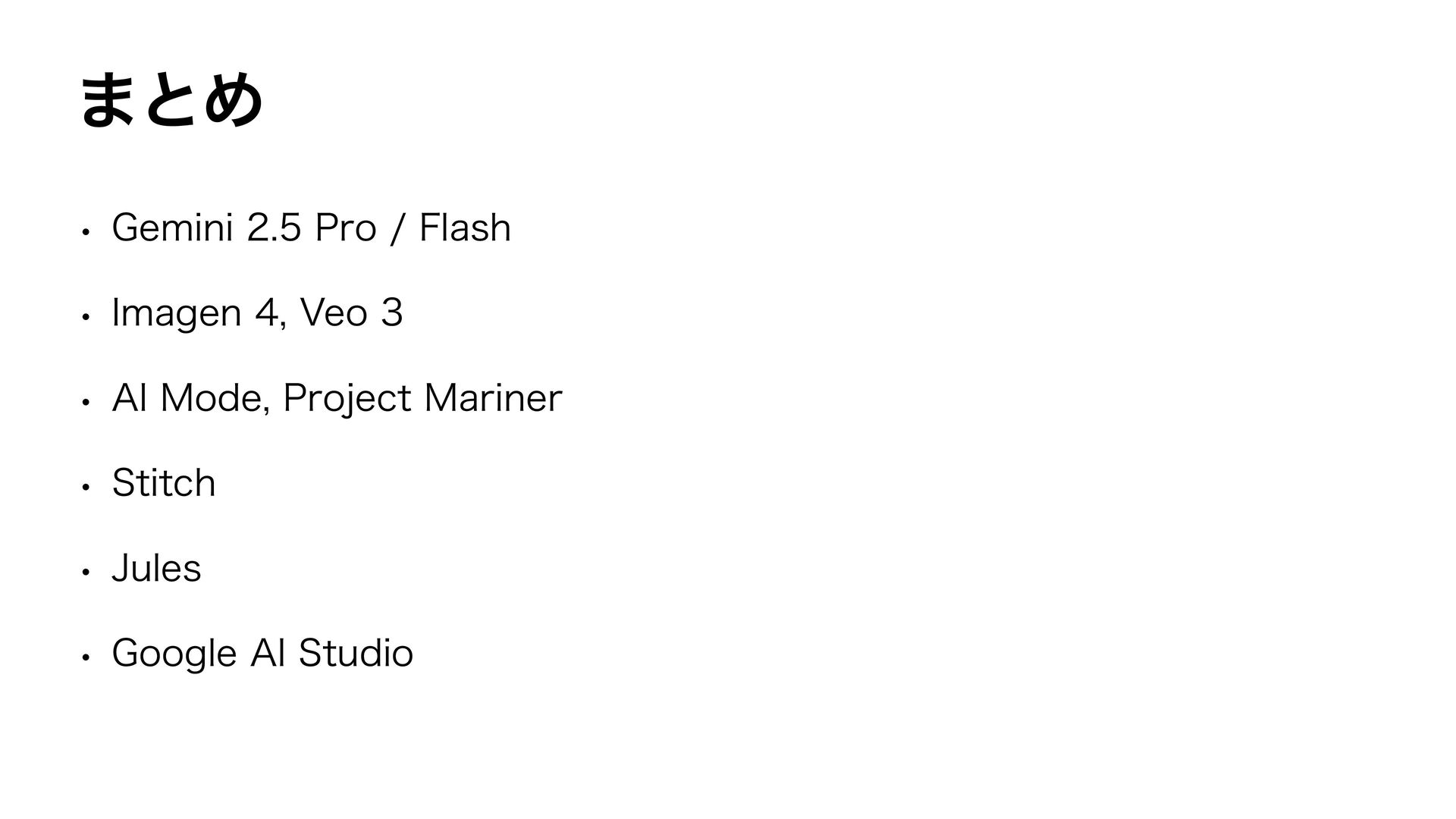Select the Stitch bullet text
This screenshot has height=819, width=1456.
click(x=164, y=483)
